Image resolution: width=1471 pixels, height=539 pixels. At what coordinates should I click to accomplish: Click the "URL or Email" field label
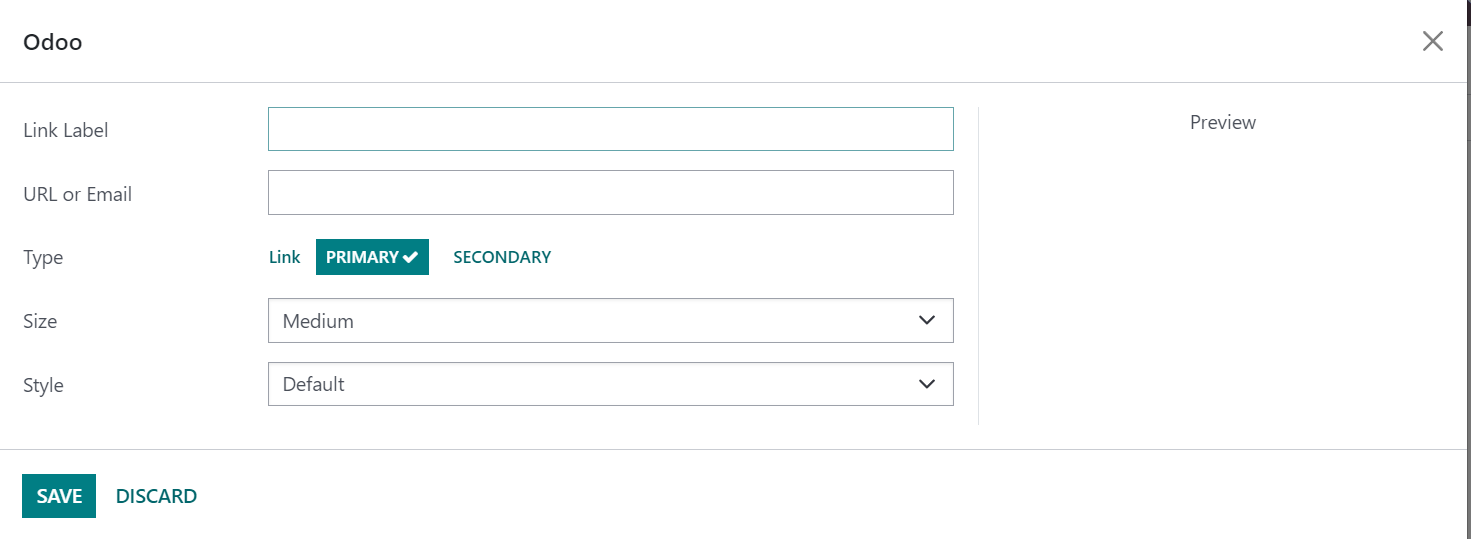click(77, 194)
